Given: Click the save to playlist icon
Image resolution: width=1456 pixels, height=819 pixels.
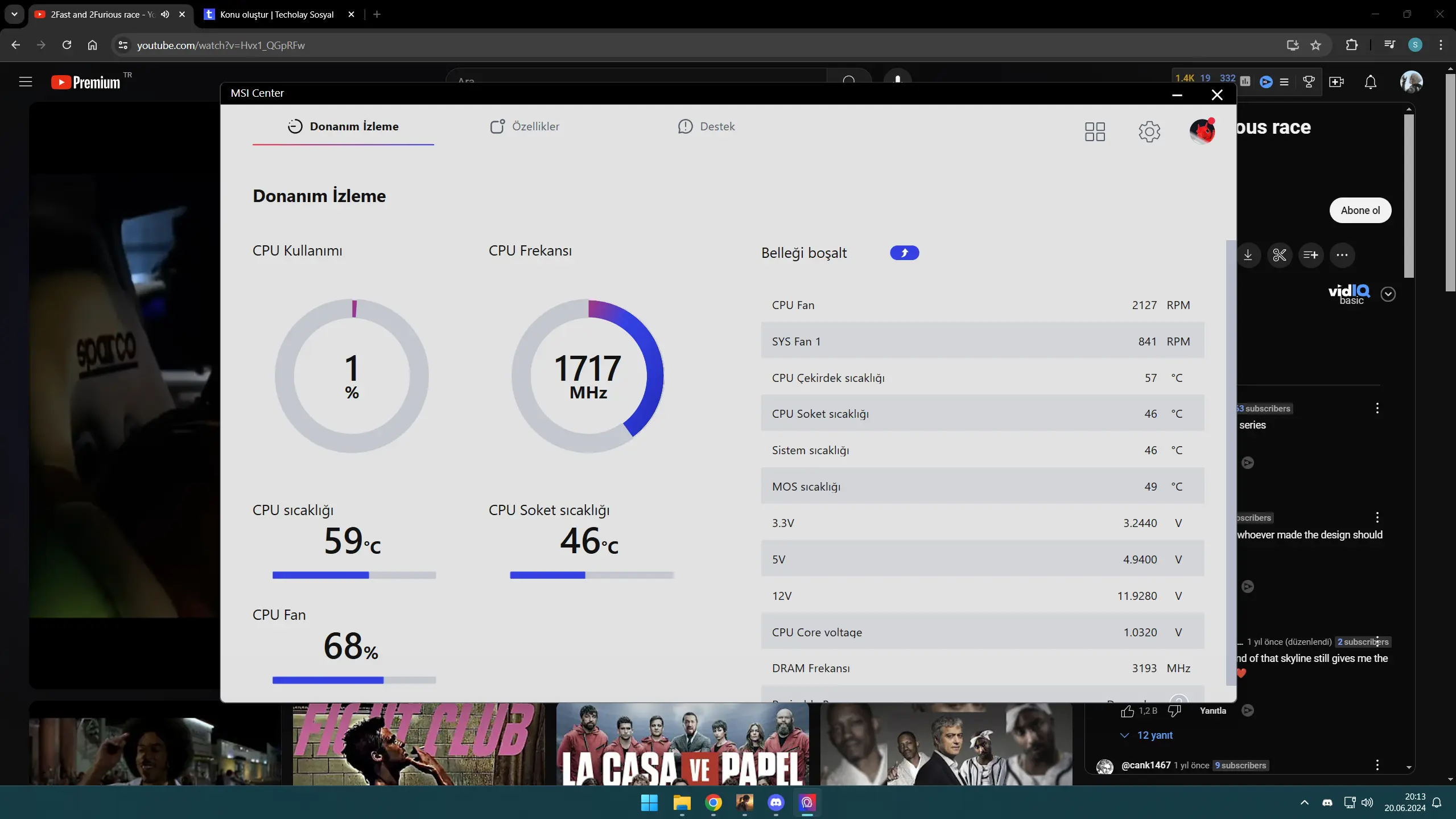Looking at the screenshot, I should pyautogui.click(x=1310, y=255).
